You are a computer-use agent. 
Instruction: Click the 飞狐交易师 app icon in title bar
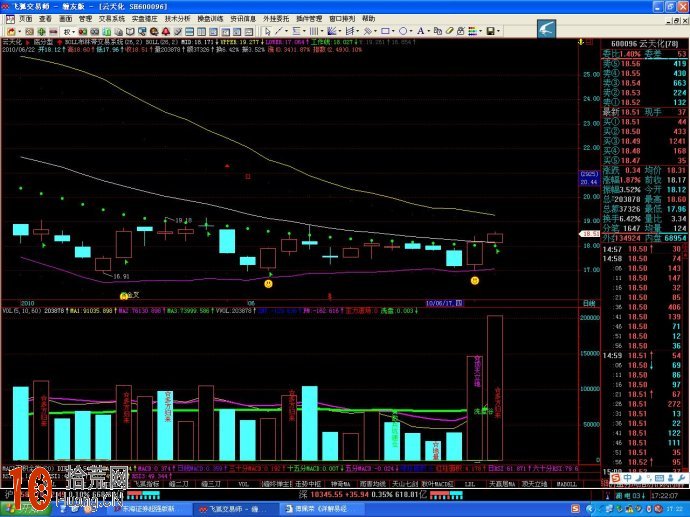tap(6, 5)
